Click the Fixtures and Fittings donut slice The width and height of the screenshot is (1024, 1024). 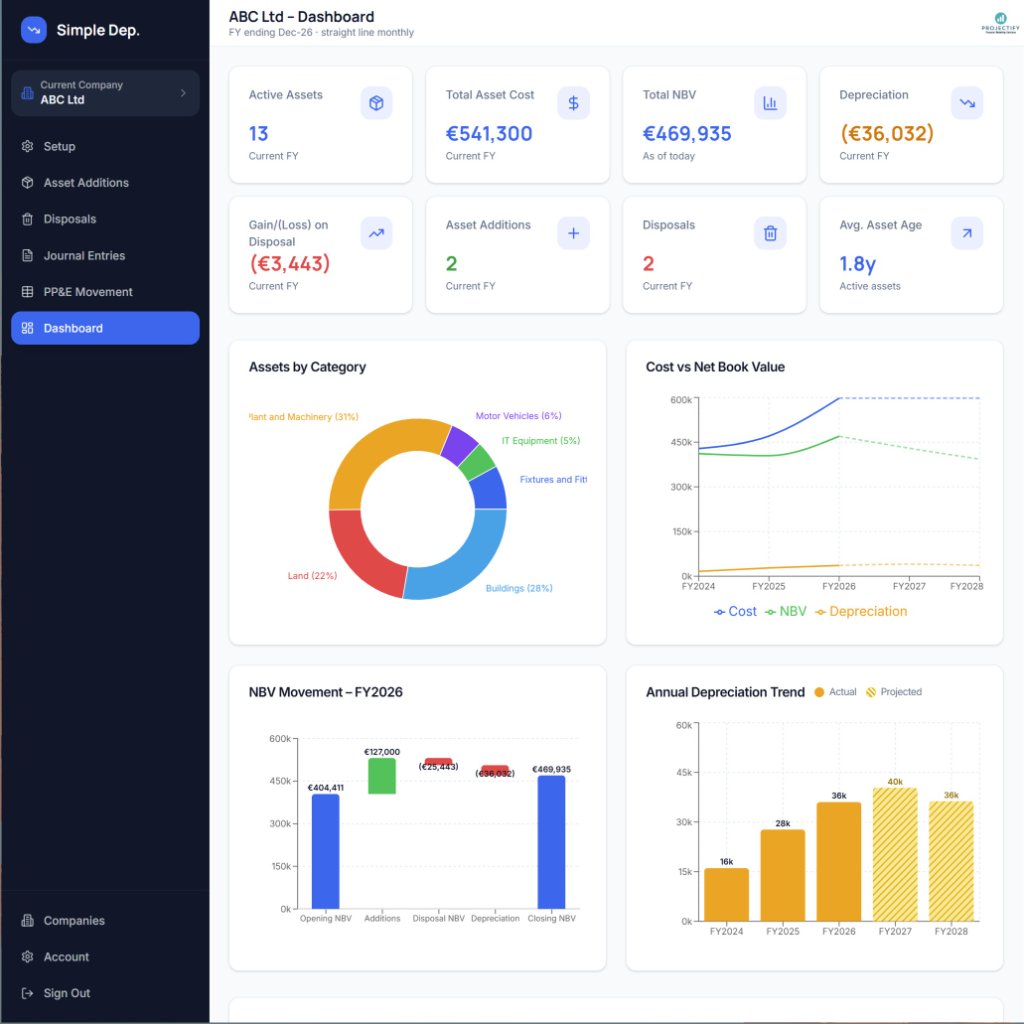(490, 490)
